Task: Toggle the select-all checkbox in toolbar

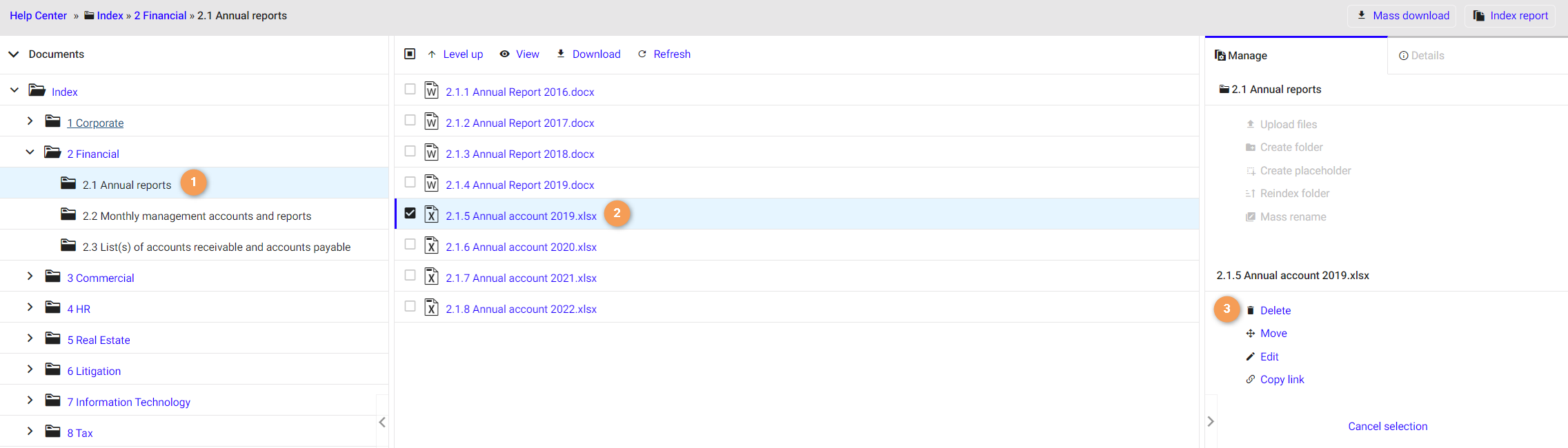Action: pos(410,54)
